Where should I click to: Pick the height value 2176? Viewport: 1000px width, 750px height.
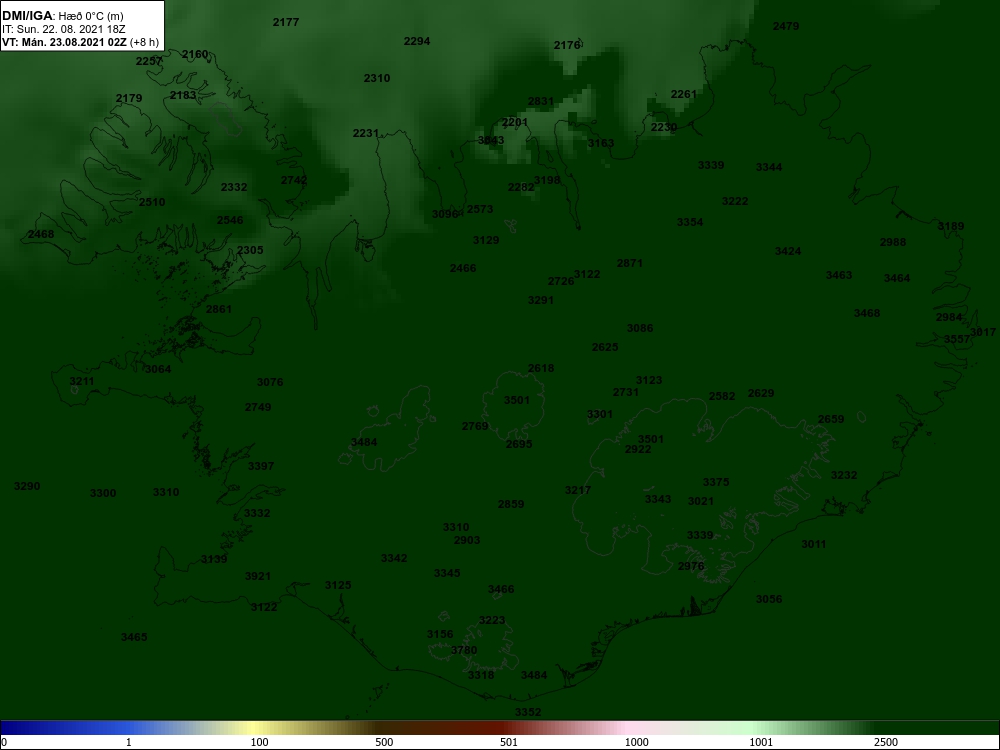click(x=567, y=45)
